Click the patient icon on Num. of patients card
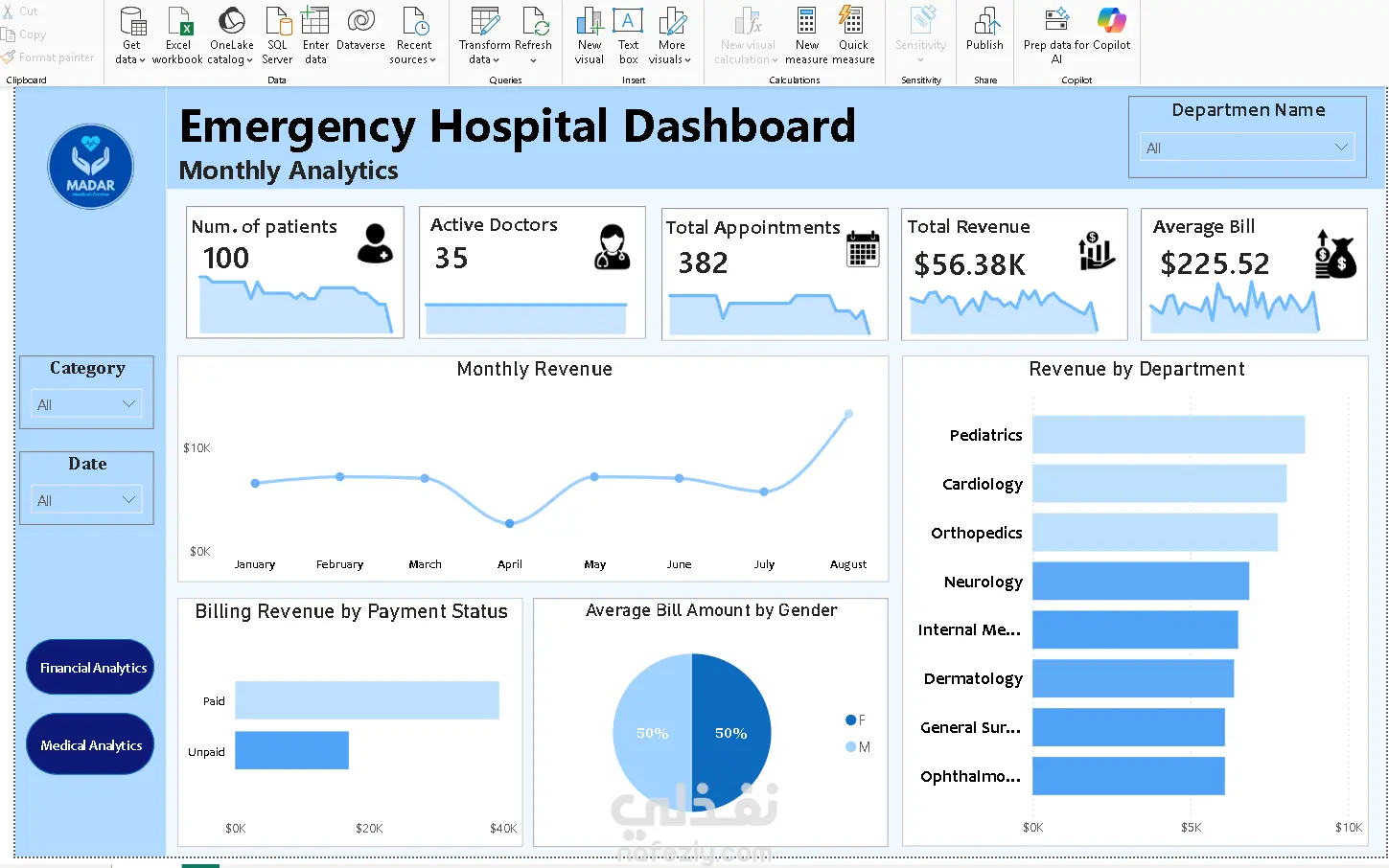 pyautogui.click(x=375, y=243)
